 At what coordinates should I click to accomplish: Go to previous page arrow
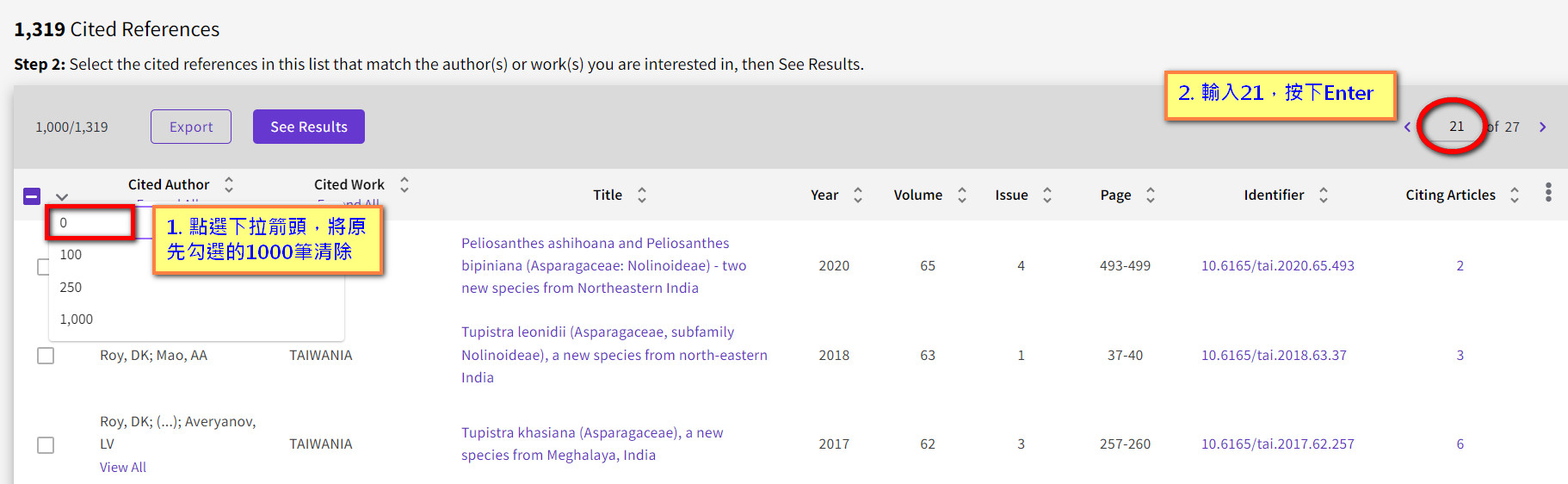click(x=1408, y=127)
